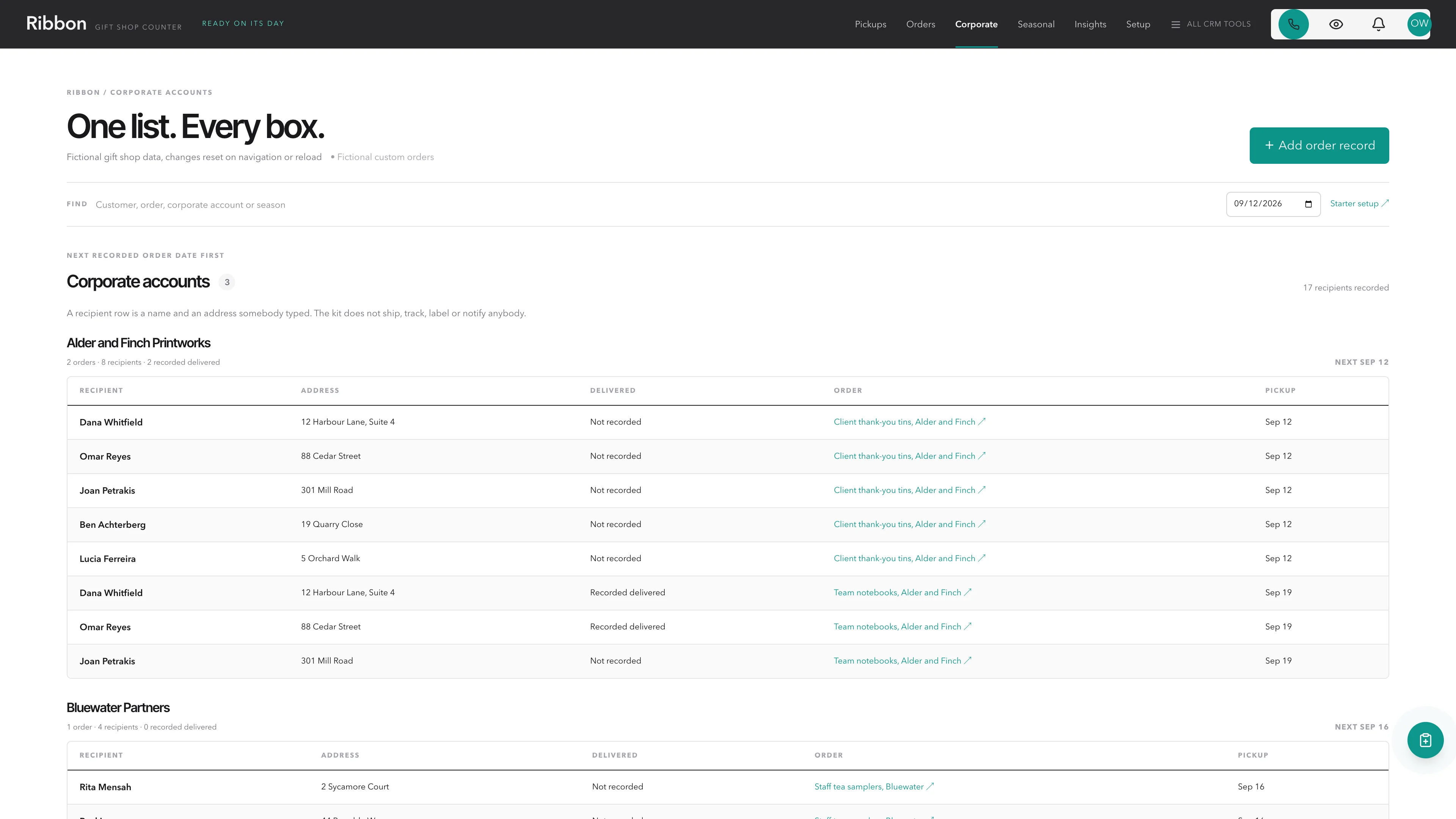
Task: Click Corporate accounts count badge 3
Action: point(227,282)
